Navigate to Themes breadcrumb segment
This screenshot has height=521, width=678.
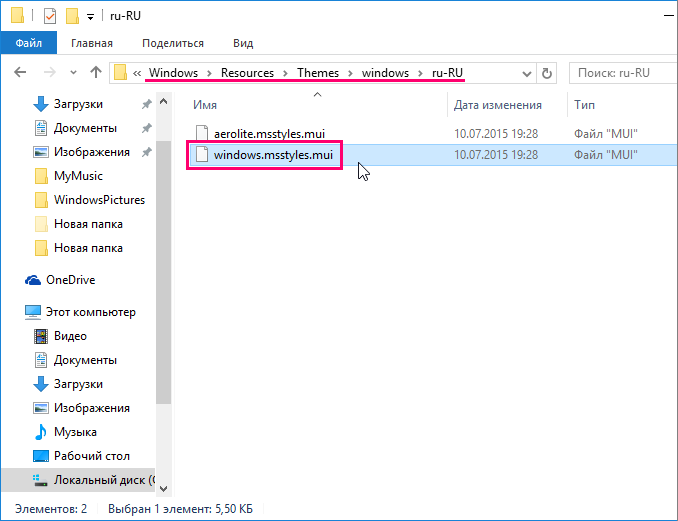click(x=318, y=73)
